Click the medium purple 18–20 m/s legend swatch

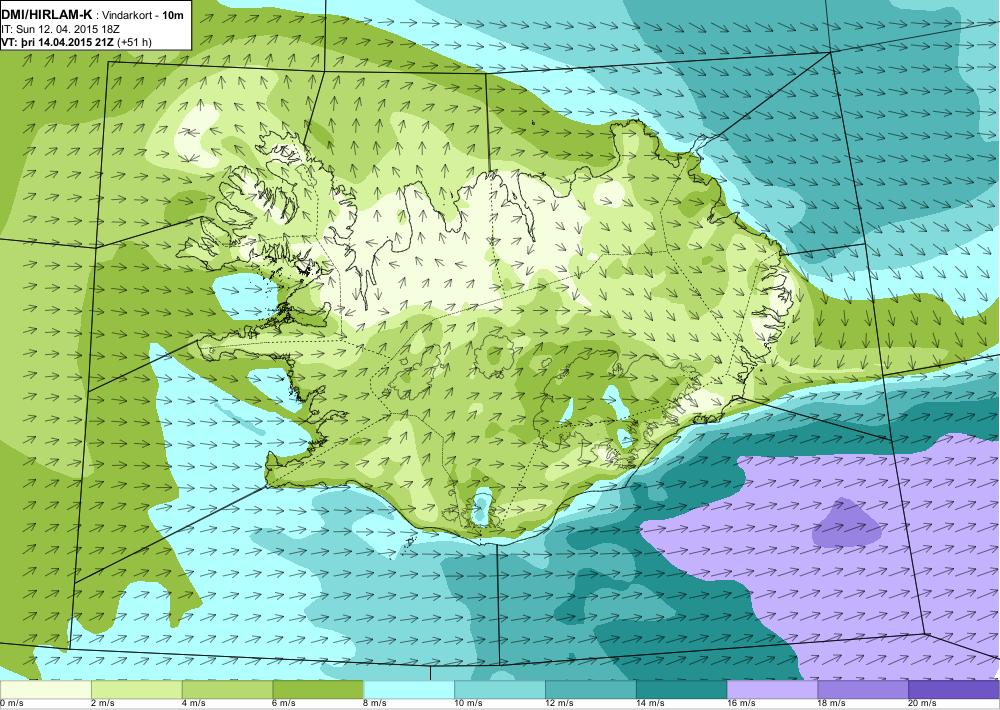click(863, 689)
